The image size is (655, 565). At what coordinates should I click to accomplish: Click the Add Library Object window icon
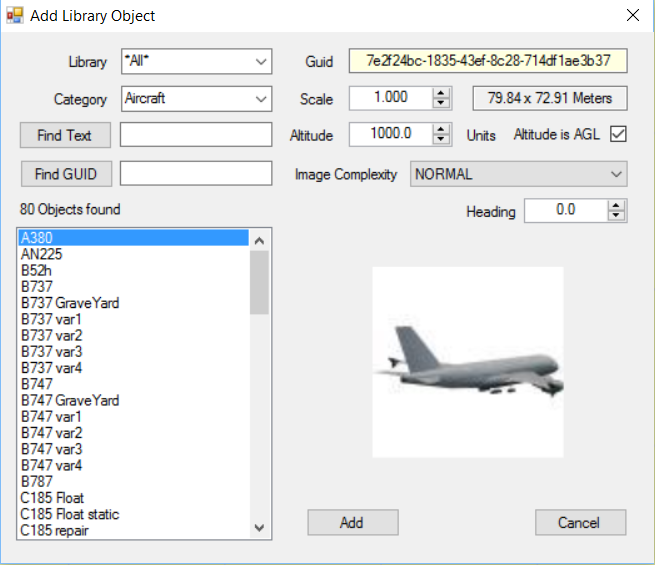[x=16, y=16]
